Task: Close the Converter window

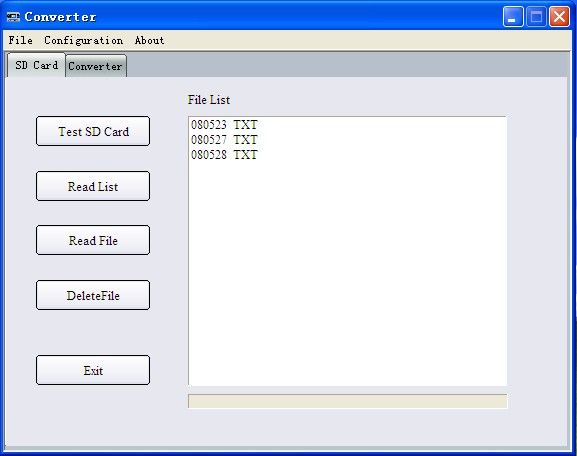Action: (x=559, y=17)
